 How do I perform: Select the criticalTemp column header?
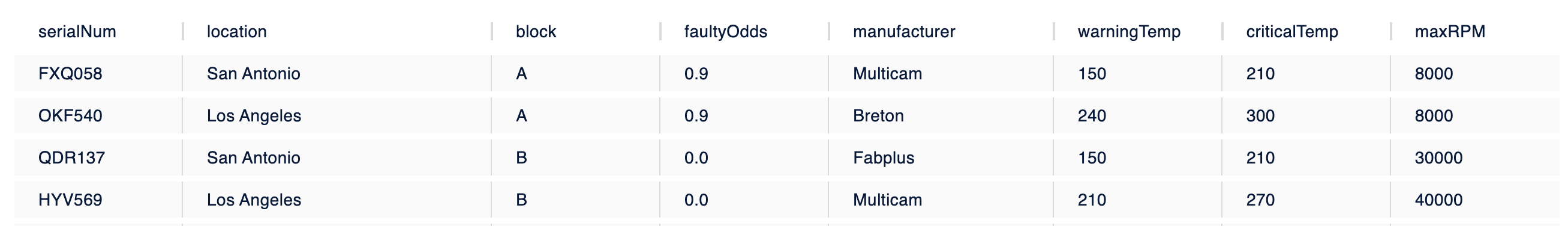(x=1291, y=32)
